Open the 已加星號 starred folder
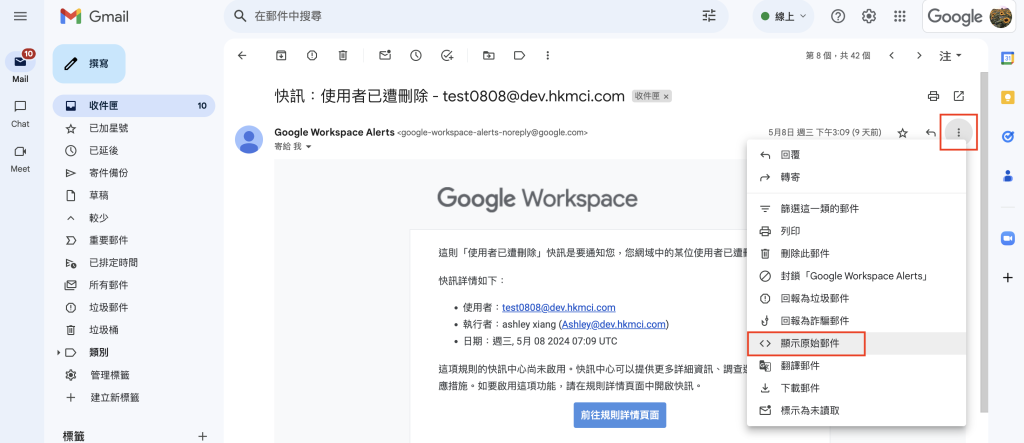This screenshot has height=443, width=1024. pyautogui.click(x=133, y=128)
